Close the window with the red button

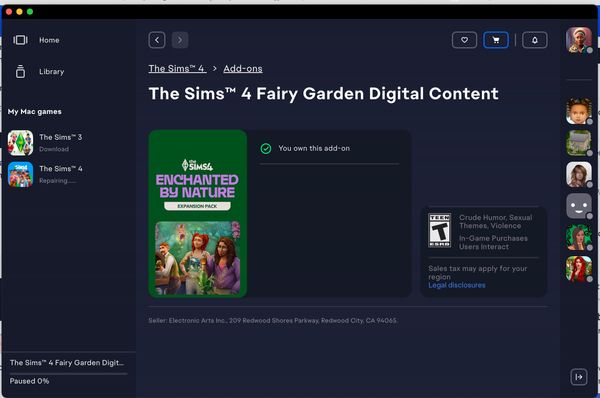(x=9, y=12)
